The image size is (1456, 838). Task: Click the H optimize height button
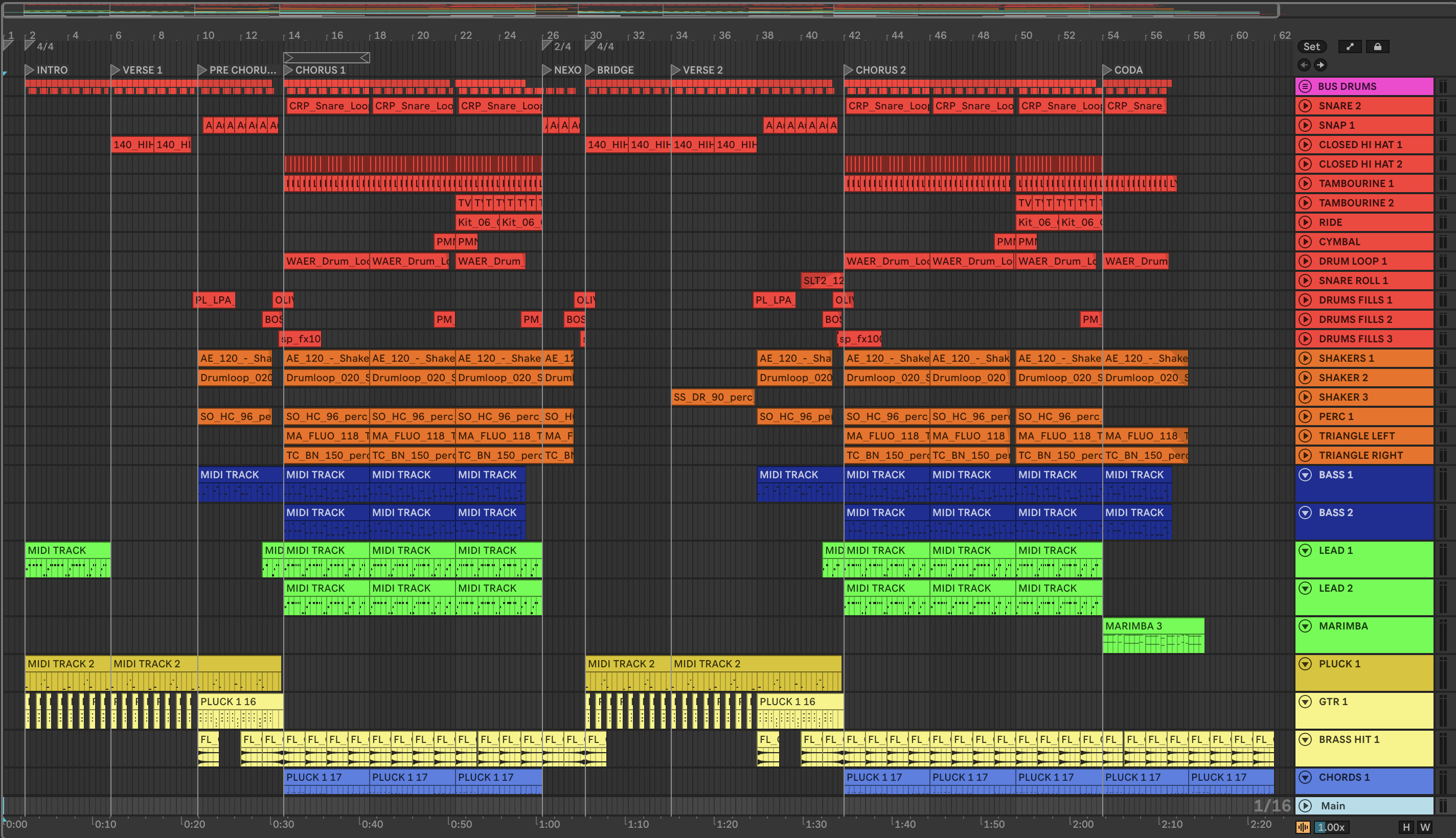point(1406,827)
